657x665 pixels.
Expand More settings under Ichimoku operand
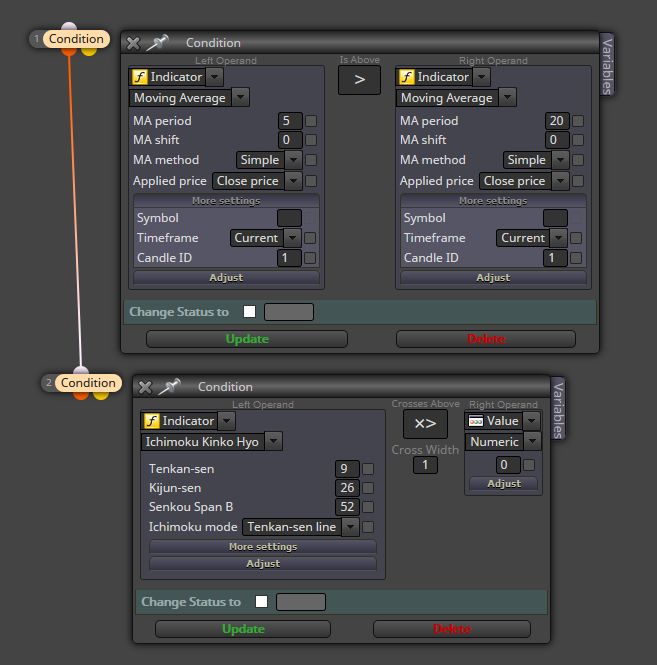(x=263, y=547)
